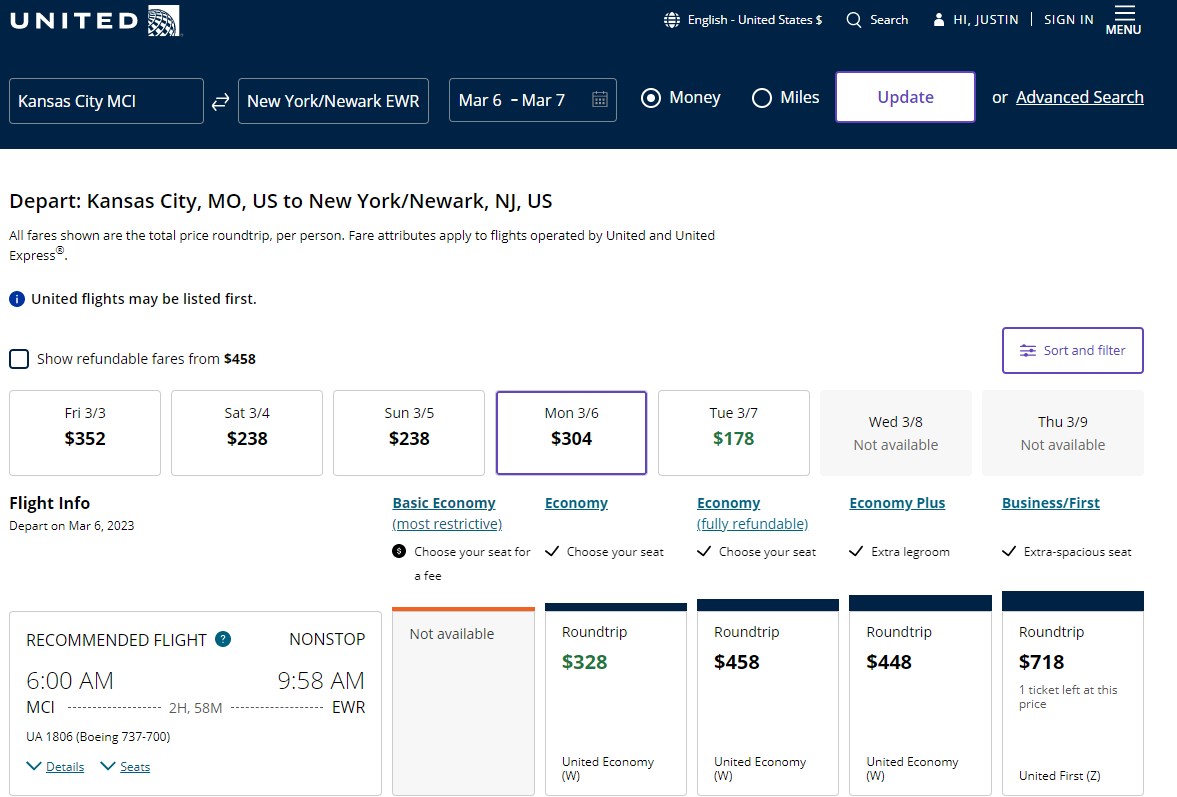1177x797 pixels.
Task: Click the filter sliders icon on Sort and filter
Action: [1027, 350]
